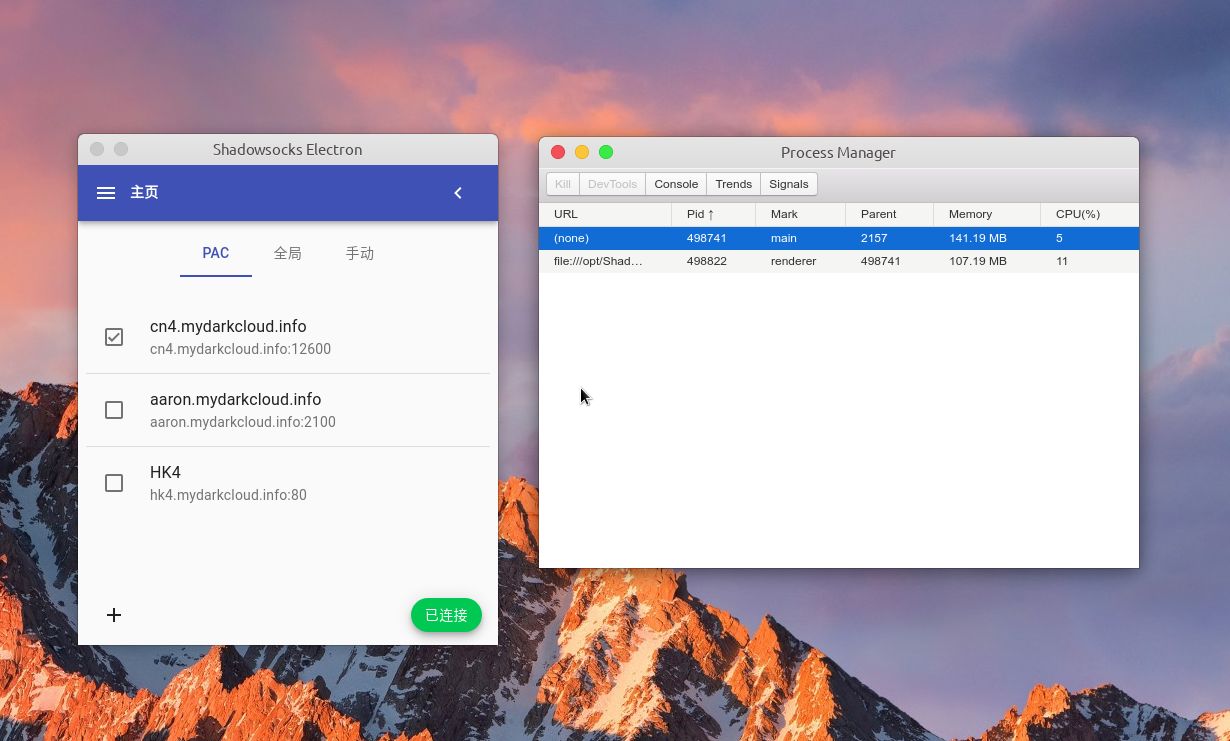Sort processes by Pid column header
This screenshot has height=741, width=1230.
[700, 214]
